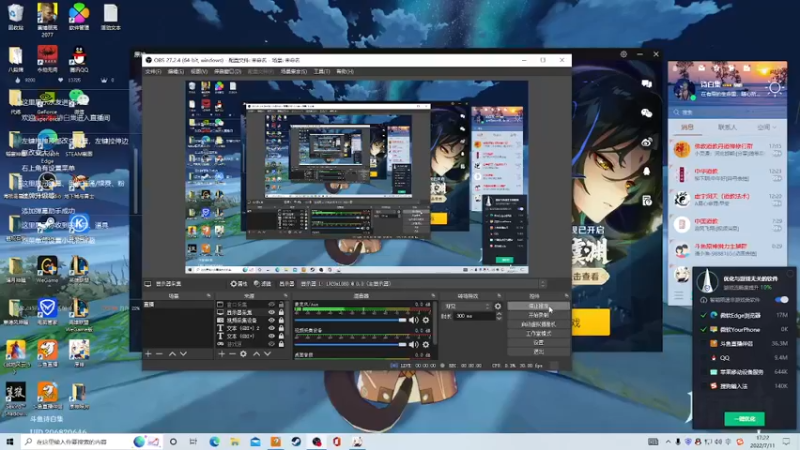This screenshot has width=800, height=450.
Task: Move the selected source down in sources panel
Action: 267,354
